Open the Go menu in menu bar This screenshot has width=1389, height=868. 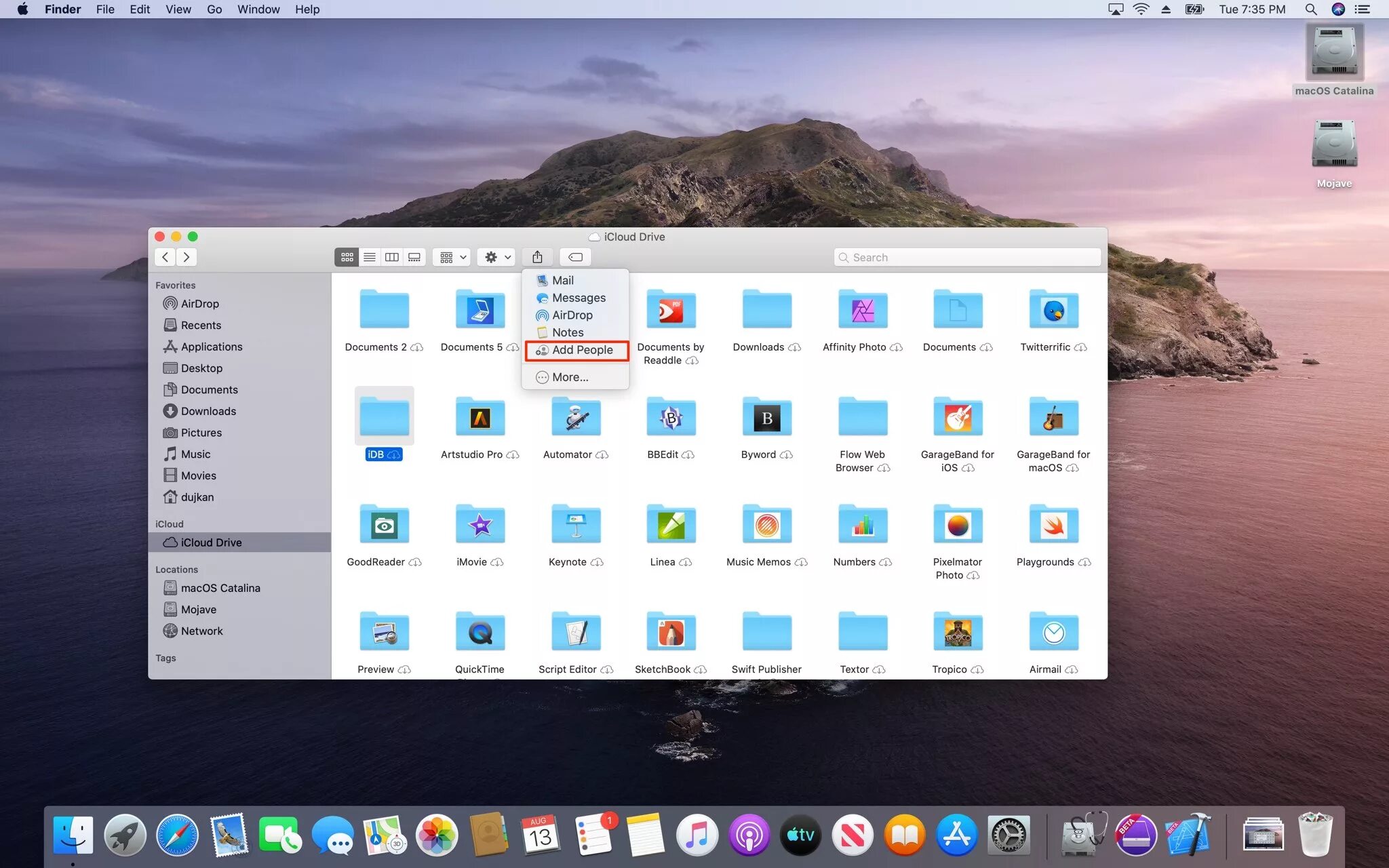[214, 9]
